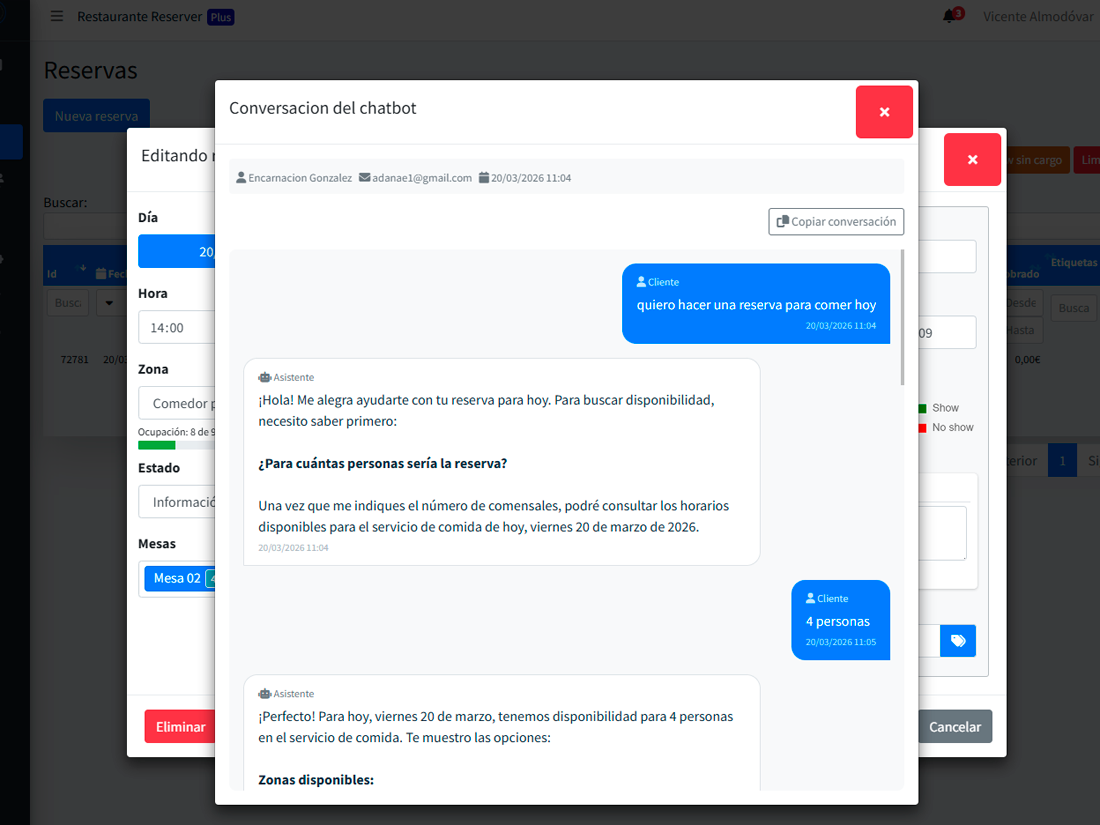
Task: Click Eliminar button in edit dialog
Action: point(180,727)
